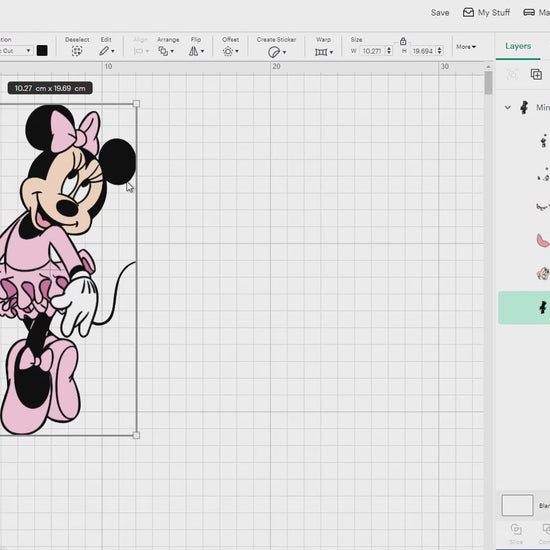Focus the width W size field
This screenshot has height=550, width=550.
[372, 51]
